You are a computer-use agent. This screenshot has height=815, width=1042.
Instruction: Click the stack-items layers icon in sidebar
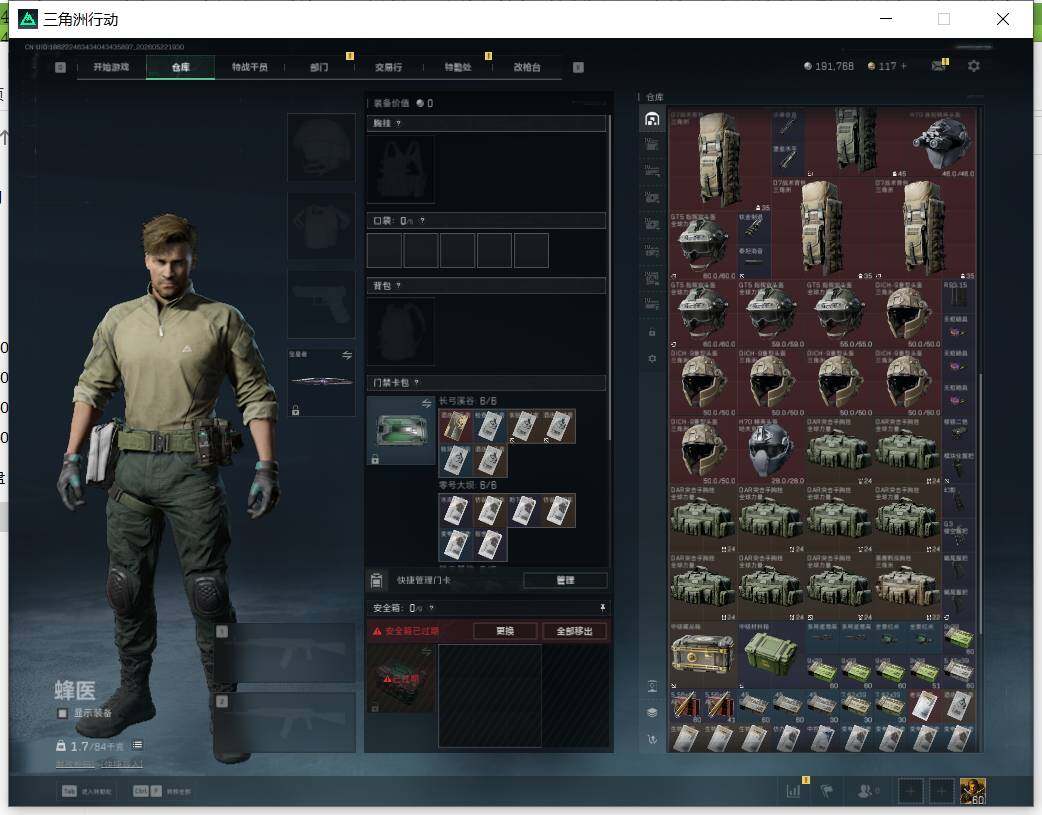(653, 713)
